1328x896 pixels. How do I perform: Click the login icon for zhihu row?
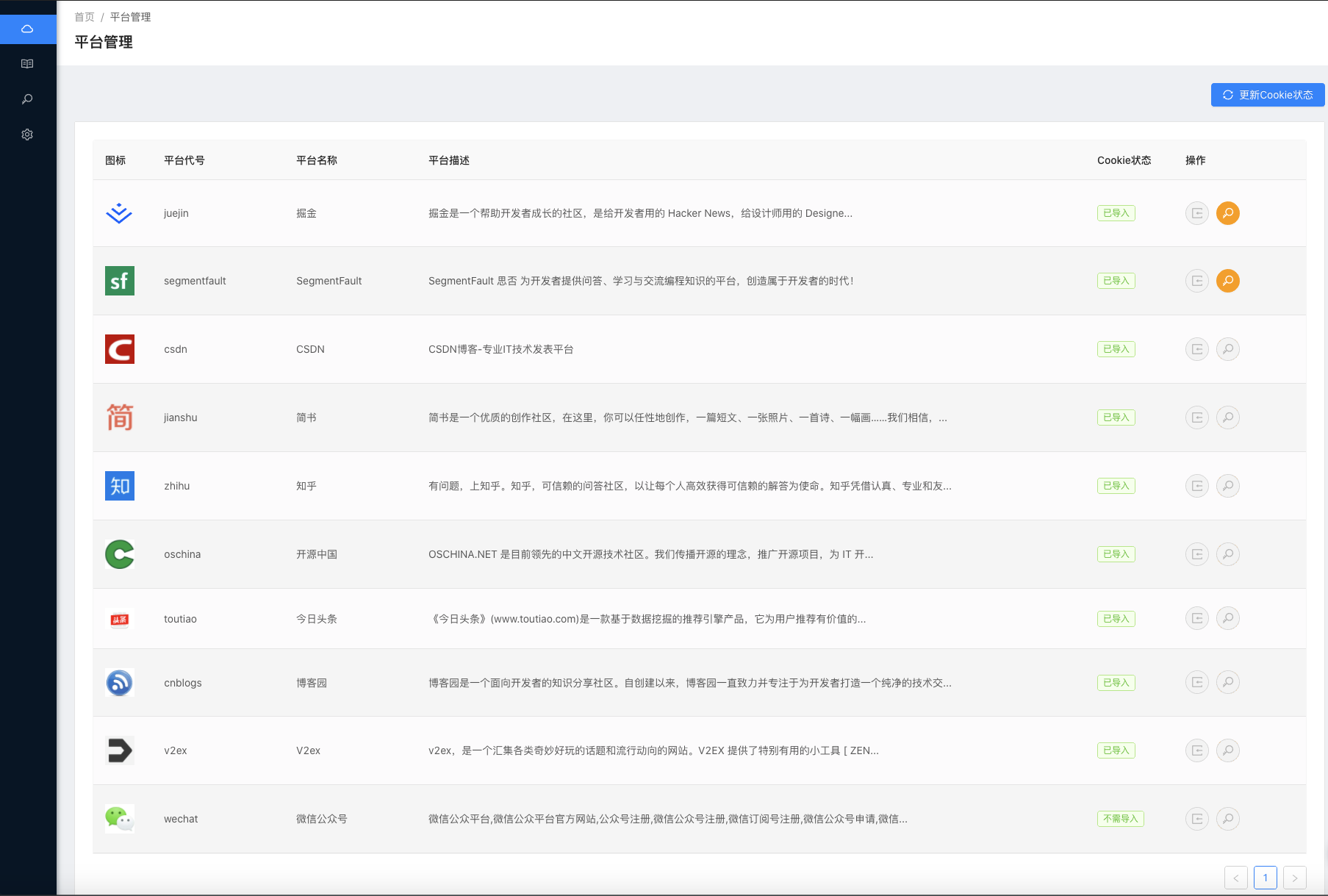click(x=1197, y=486)
